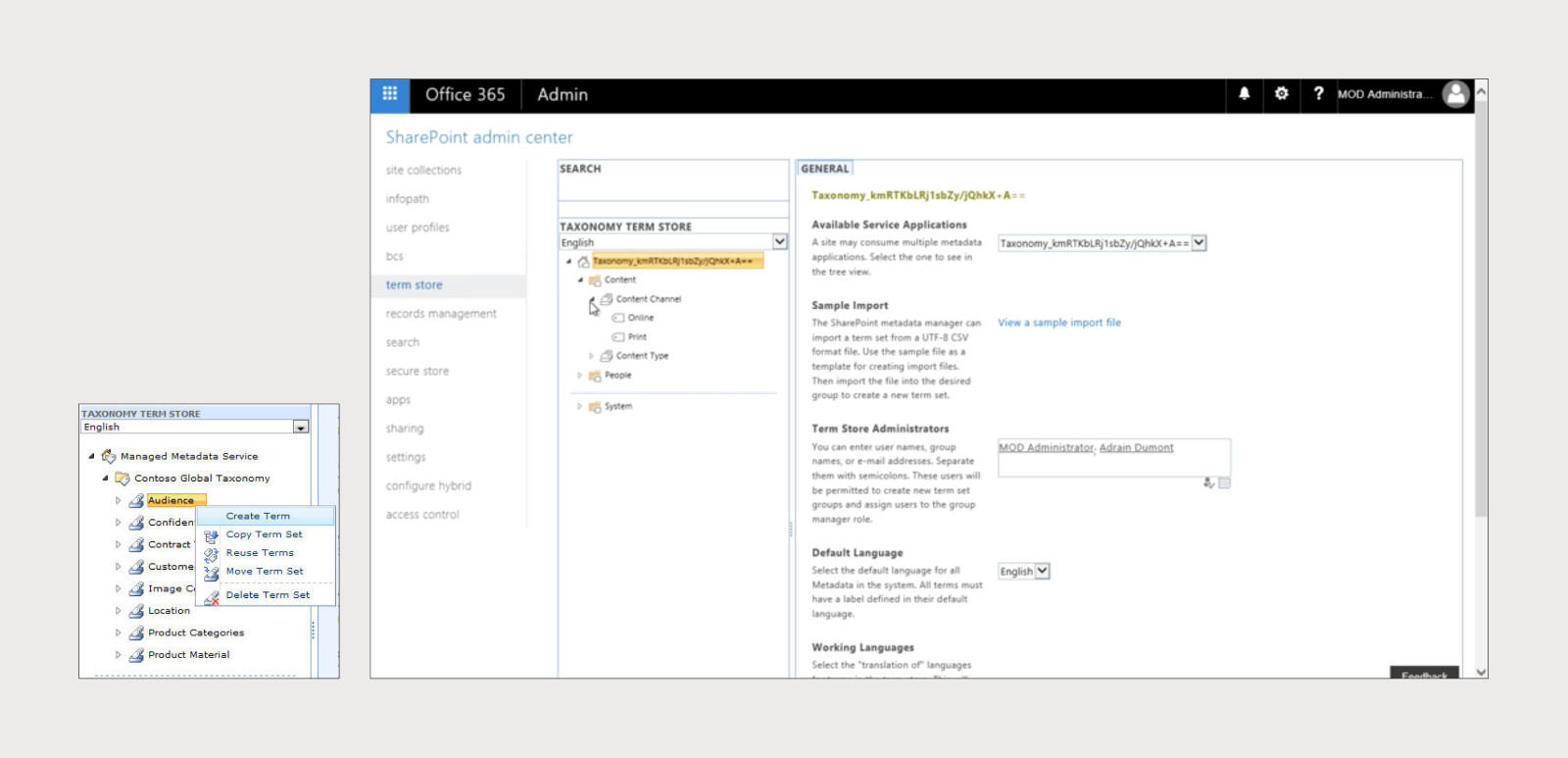Go to site collections in sidebar
The height and width of the screenshot is (758, 1568).
423,171
